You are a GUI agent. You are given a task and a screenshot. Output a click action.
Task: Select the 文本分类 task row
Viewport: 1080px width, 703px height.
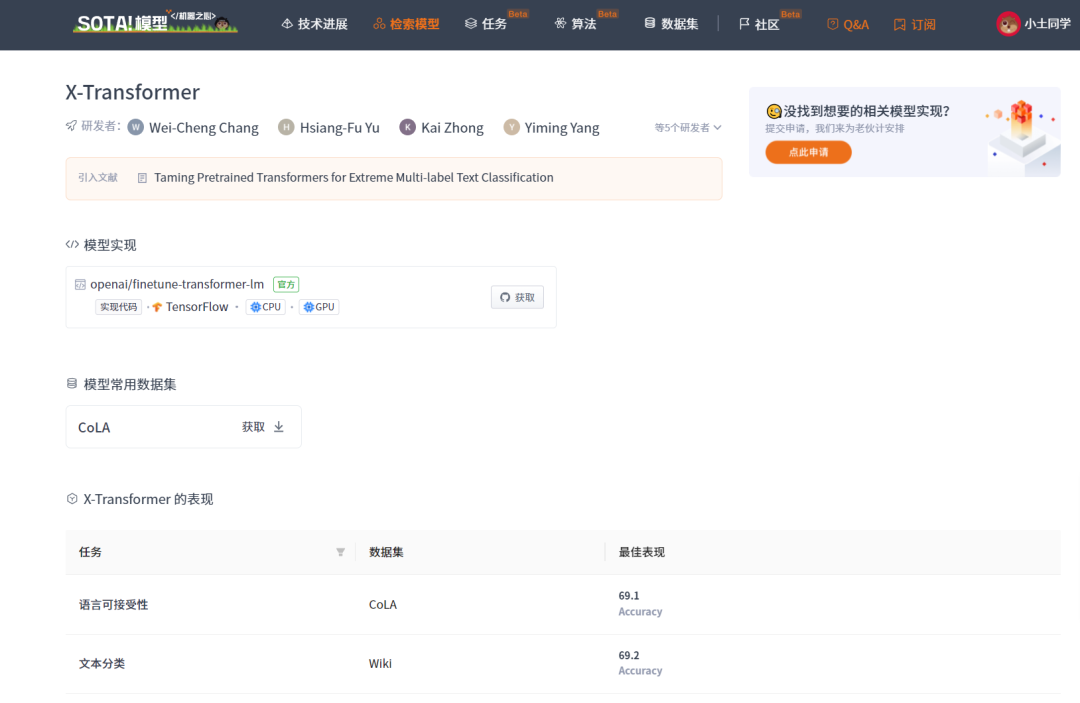(563, 664)
